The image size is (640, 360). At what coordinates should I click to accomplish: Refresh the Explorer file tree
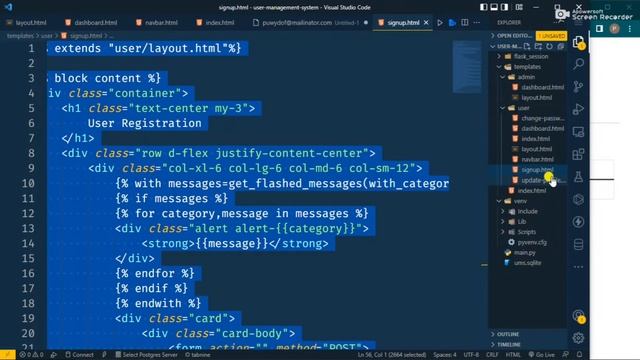pos(549,46)
